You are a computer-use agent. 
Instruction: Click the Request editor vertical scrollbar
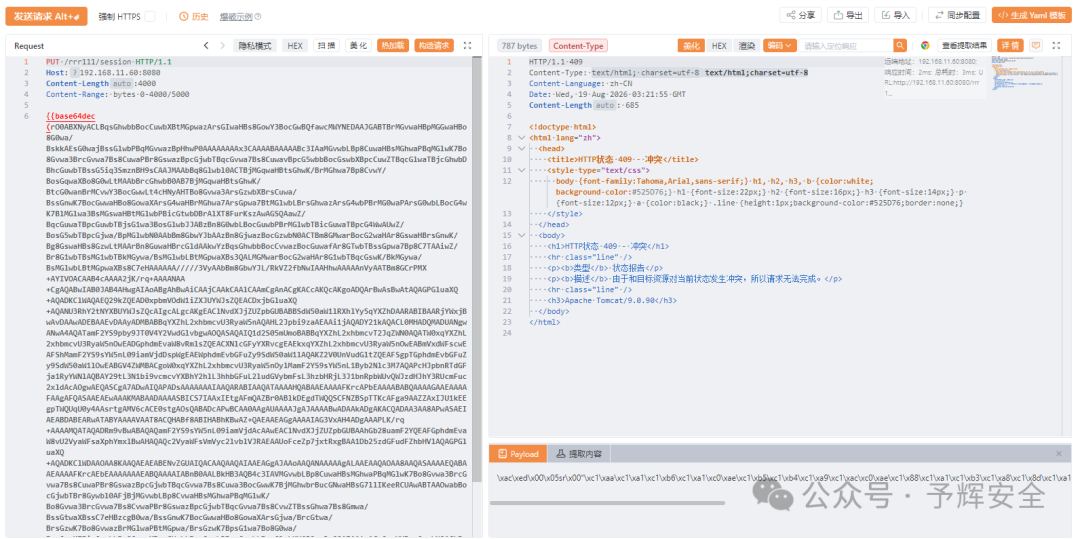477,268
